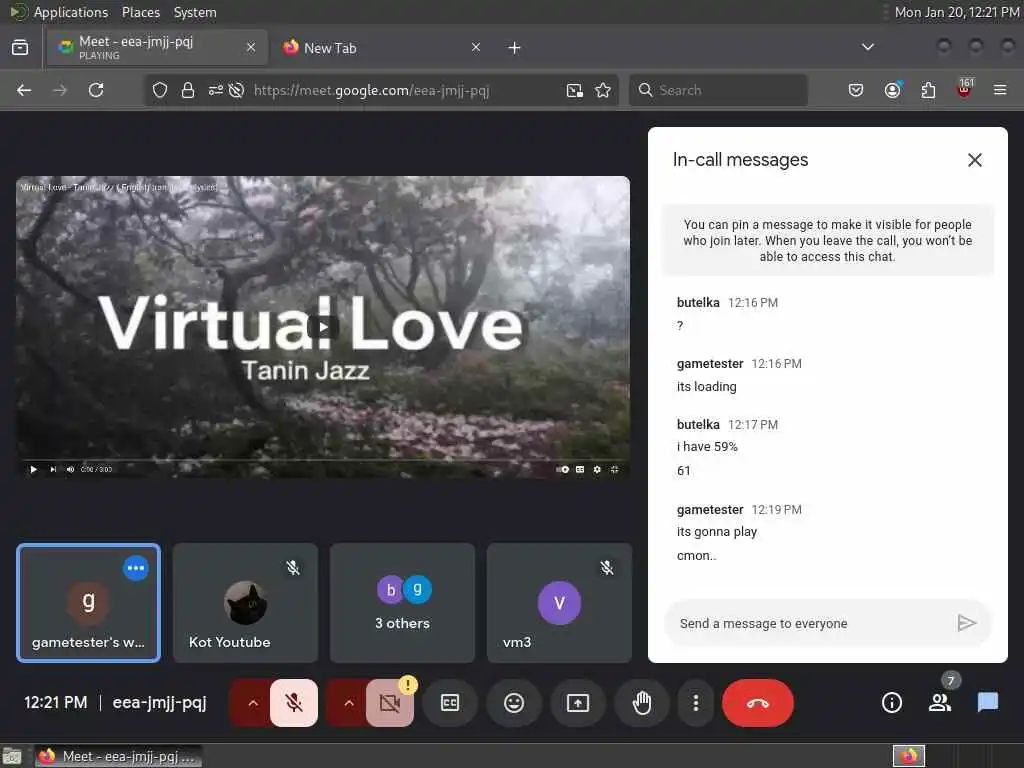Click the browser Search box
Screen dimensions: 1024x768
pos(718,90)
